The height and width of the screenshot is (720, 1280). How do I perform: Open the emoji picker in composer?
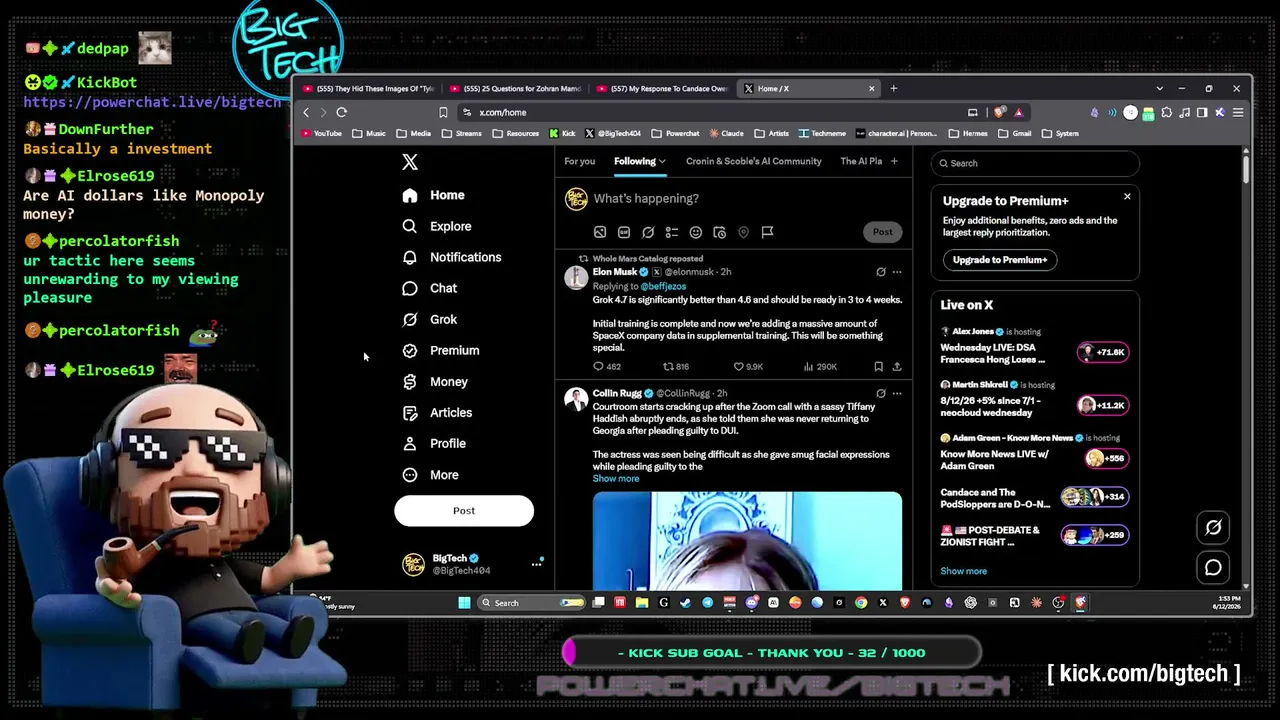(x=696, y=232)
